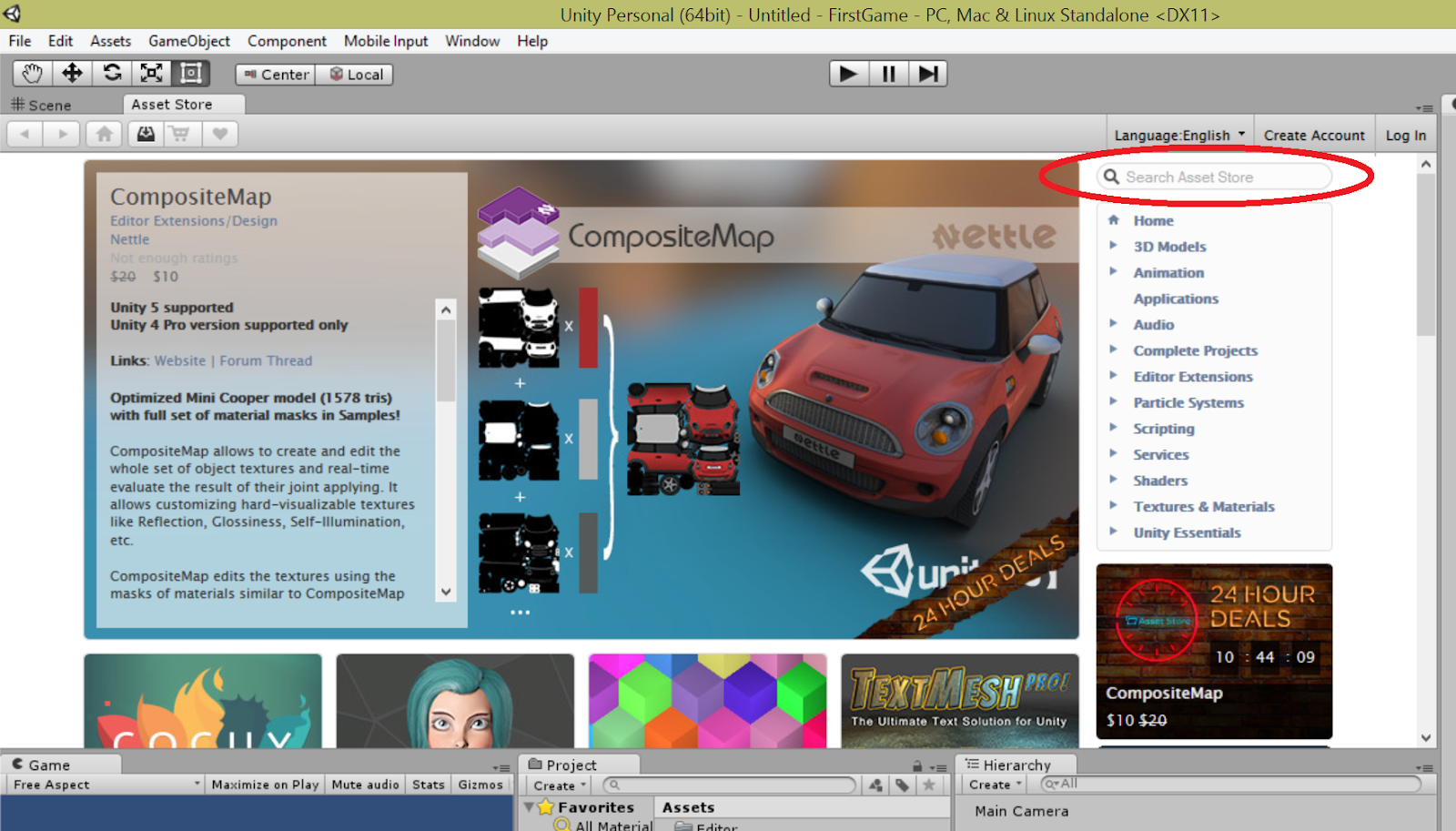Open the Textures & Materials category

click(x=1204, y=506)
